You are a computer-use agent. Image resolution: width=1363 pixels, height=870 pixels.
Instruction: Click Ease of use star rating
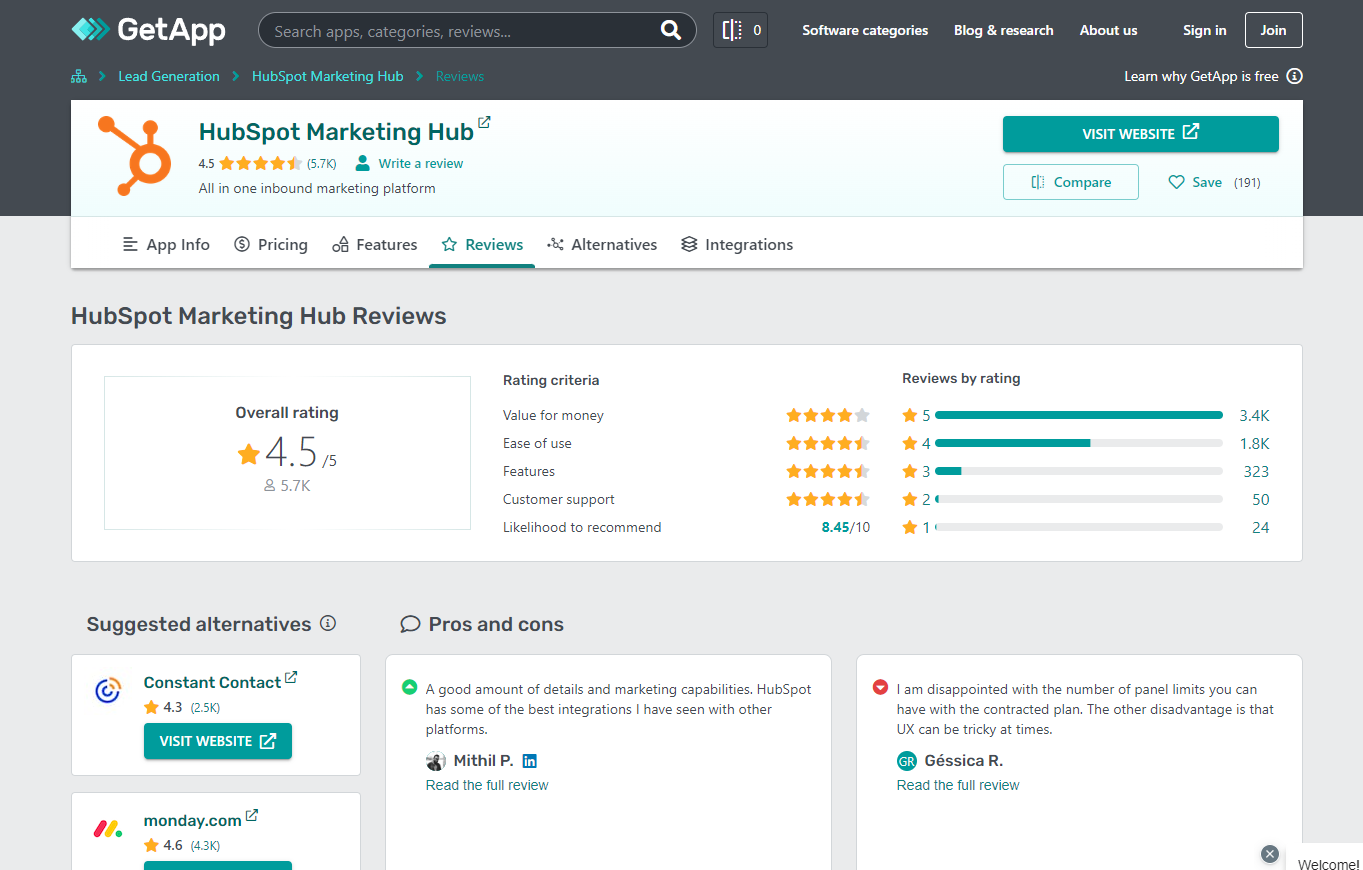pyautogui.click(x=828, y=443)
